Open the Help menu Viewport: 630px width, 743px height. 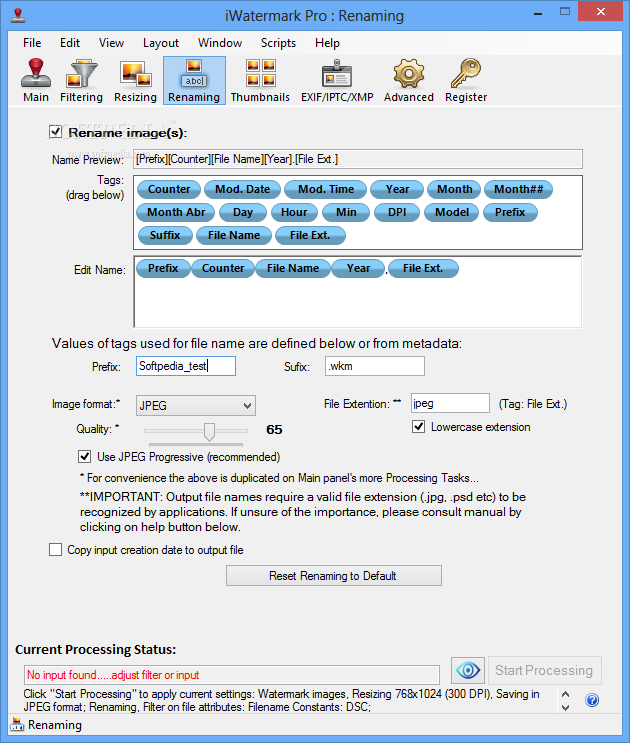click(327, 43)
